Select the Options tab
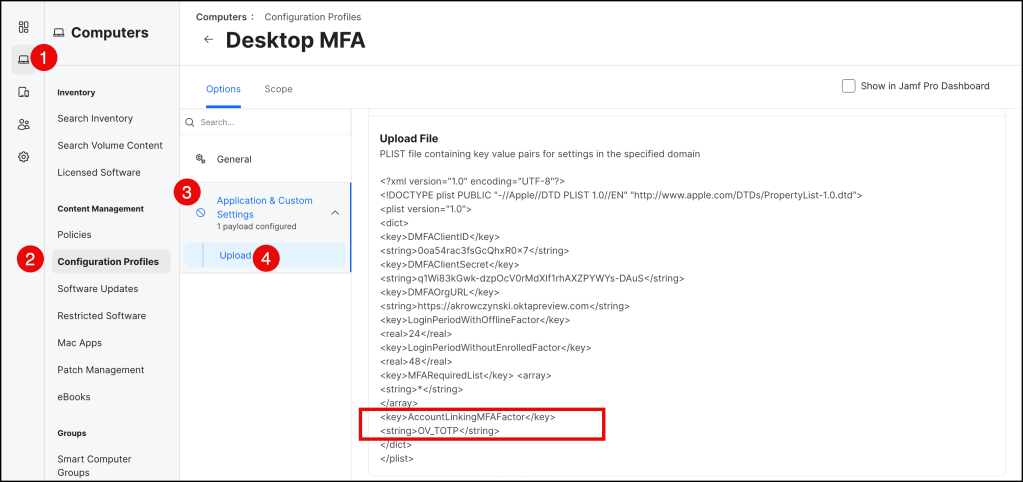Image resolution: width=1023 pixels, height=482 pixels. coord(223,89)
